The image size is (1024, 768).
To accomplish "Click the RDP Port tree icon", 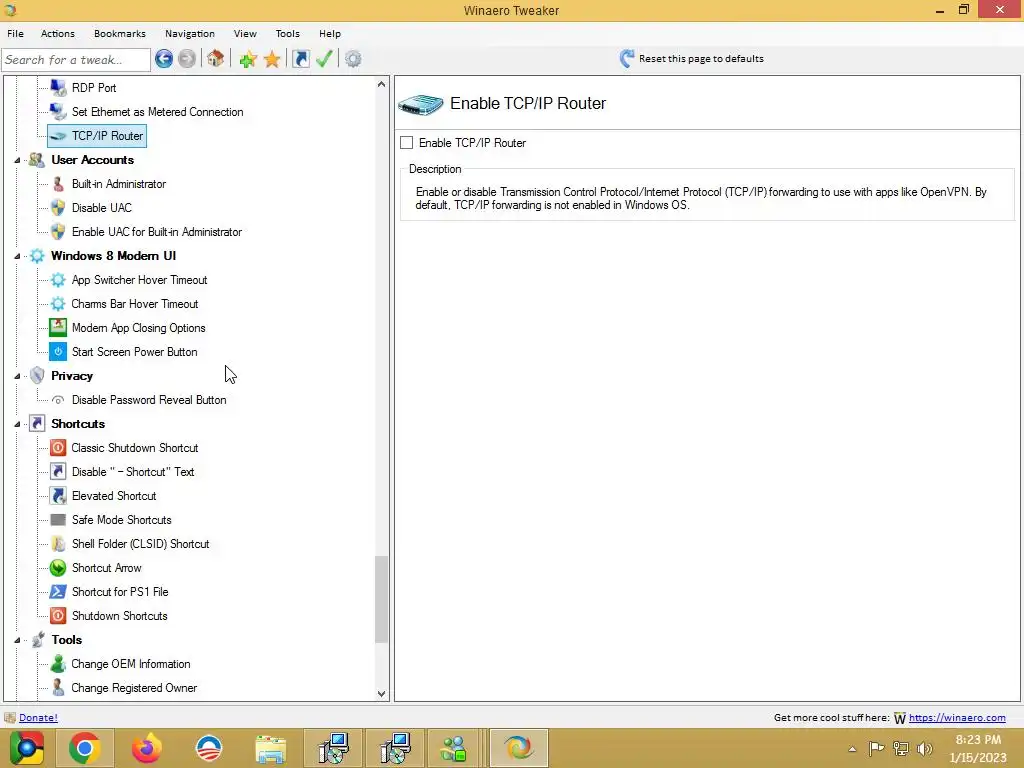I will [58, 88].
